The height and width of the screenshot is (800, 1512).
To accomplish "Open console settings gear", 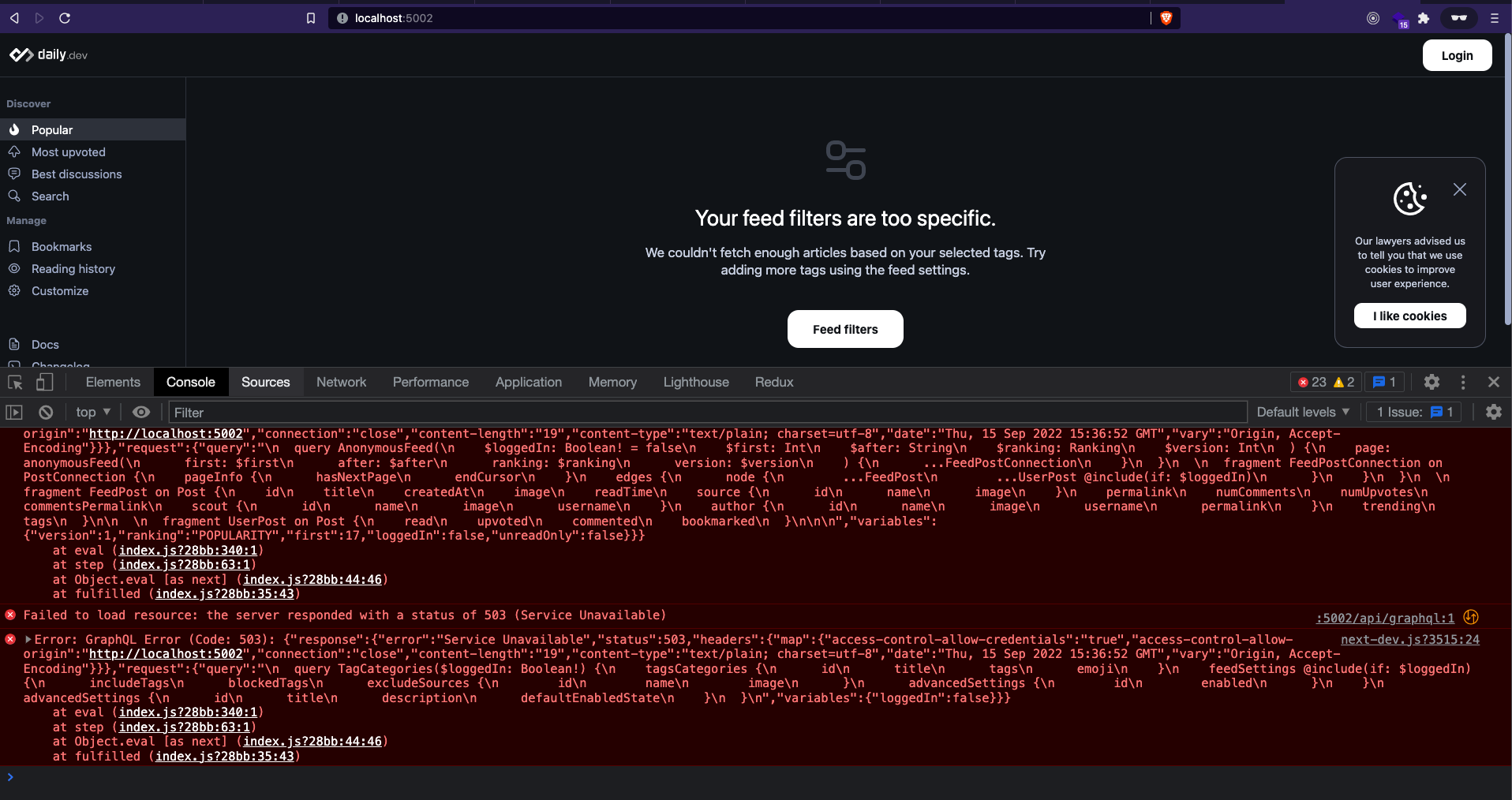I will tap(1493, 412).
